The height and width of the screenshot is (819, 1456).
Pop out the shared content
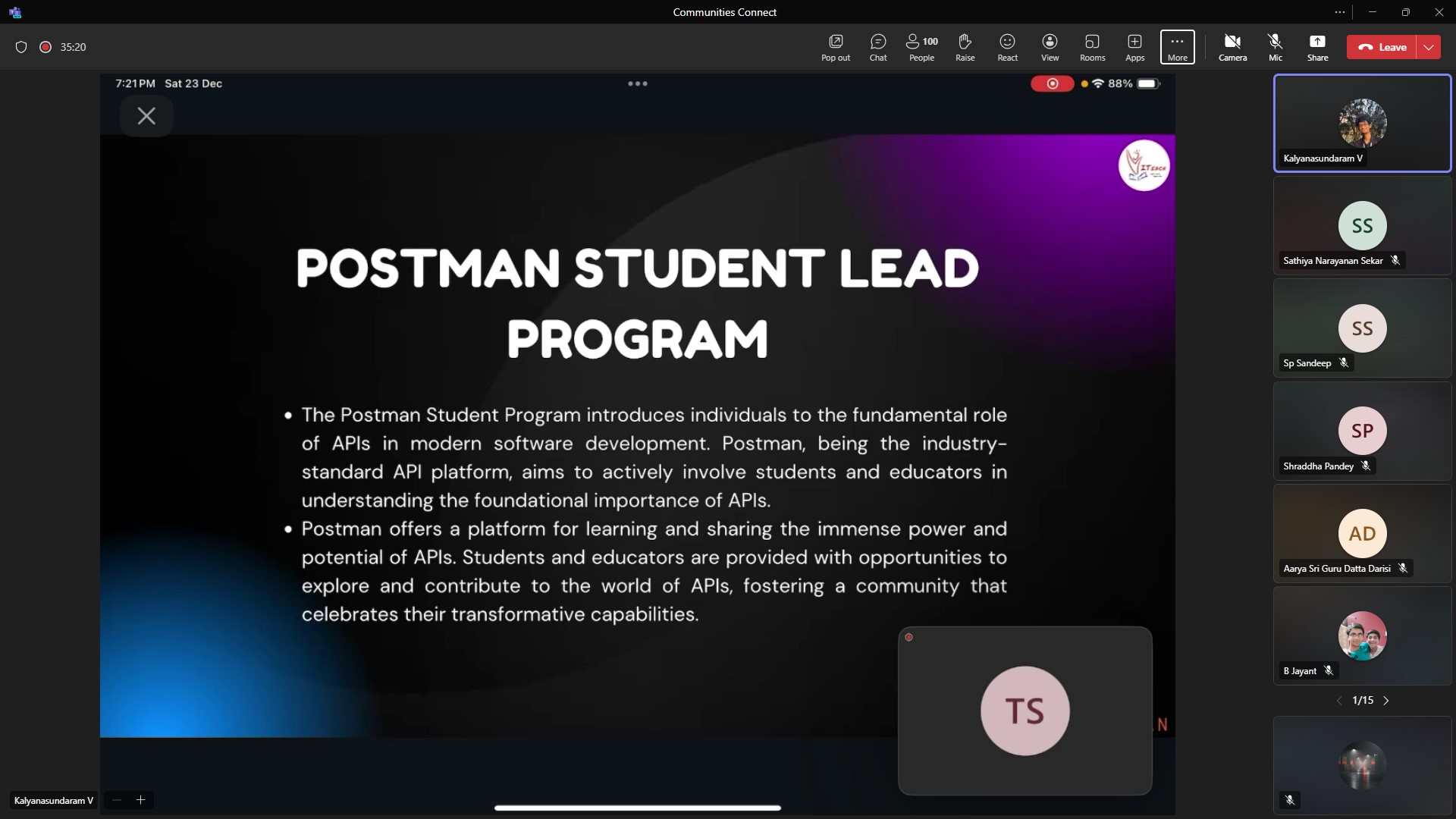[836, 47]
